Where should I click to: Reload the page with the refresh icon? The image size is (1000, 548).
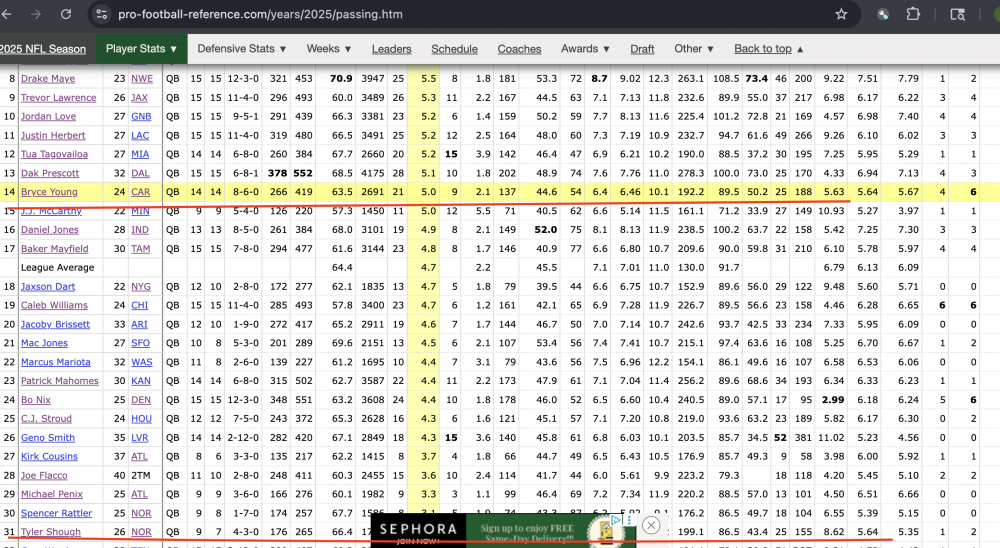(x=66, y=14)
